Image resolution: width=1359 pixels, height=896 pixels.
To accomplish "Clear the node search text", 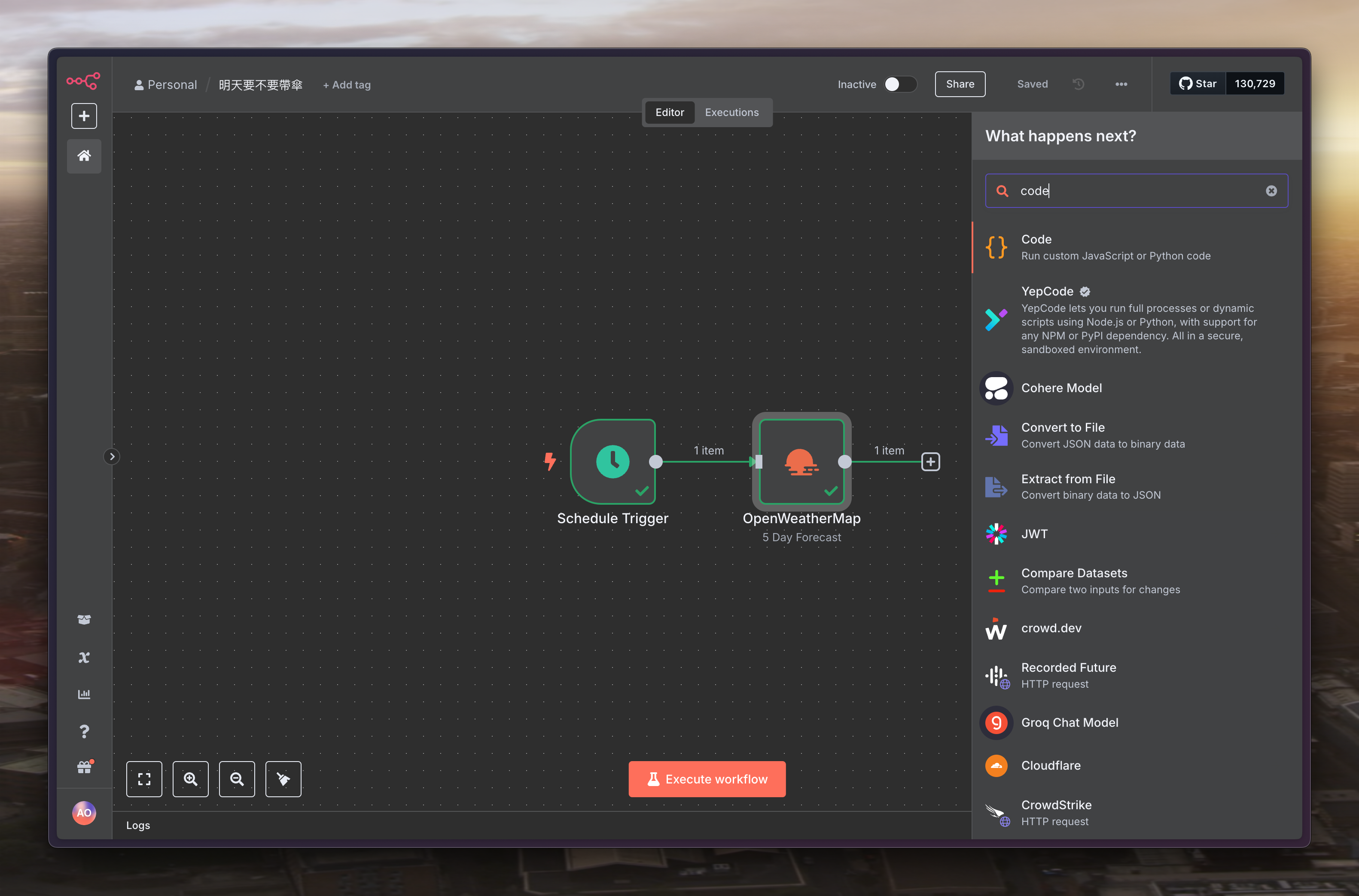I will tap(1271, 191).
